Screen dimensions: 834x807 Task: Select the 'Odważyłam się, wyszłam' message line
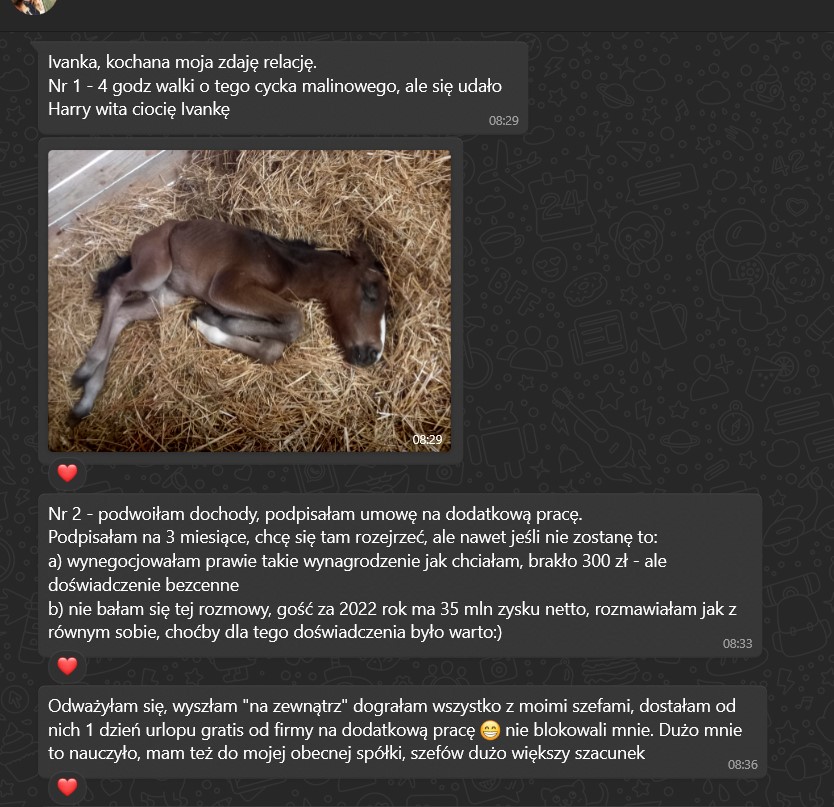tap(392, 706)
